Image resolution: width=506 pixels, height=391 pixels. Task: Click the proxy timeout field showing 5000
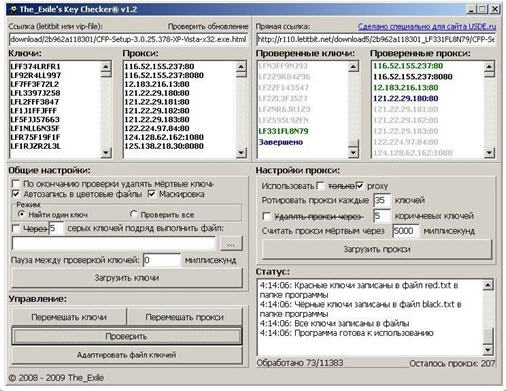[x=406, y=231]
